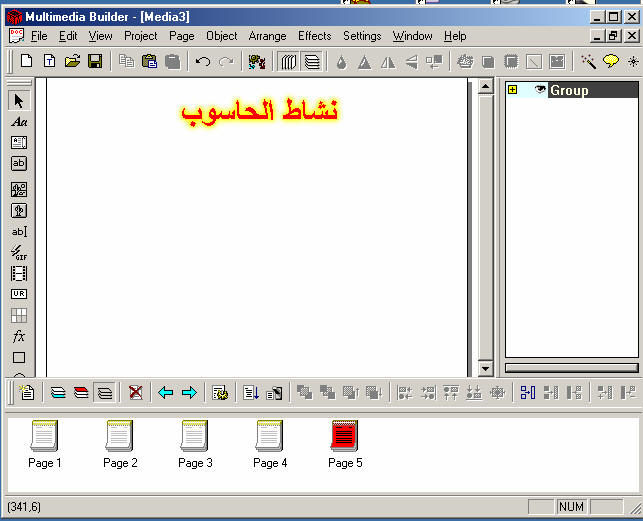Click the document icon beside File menu
Viewport: 643px width, 521px height.
pyautogui.click(x=16, y=36)
